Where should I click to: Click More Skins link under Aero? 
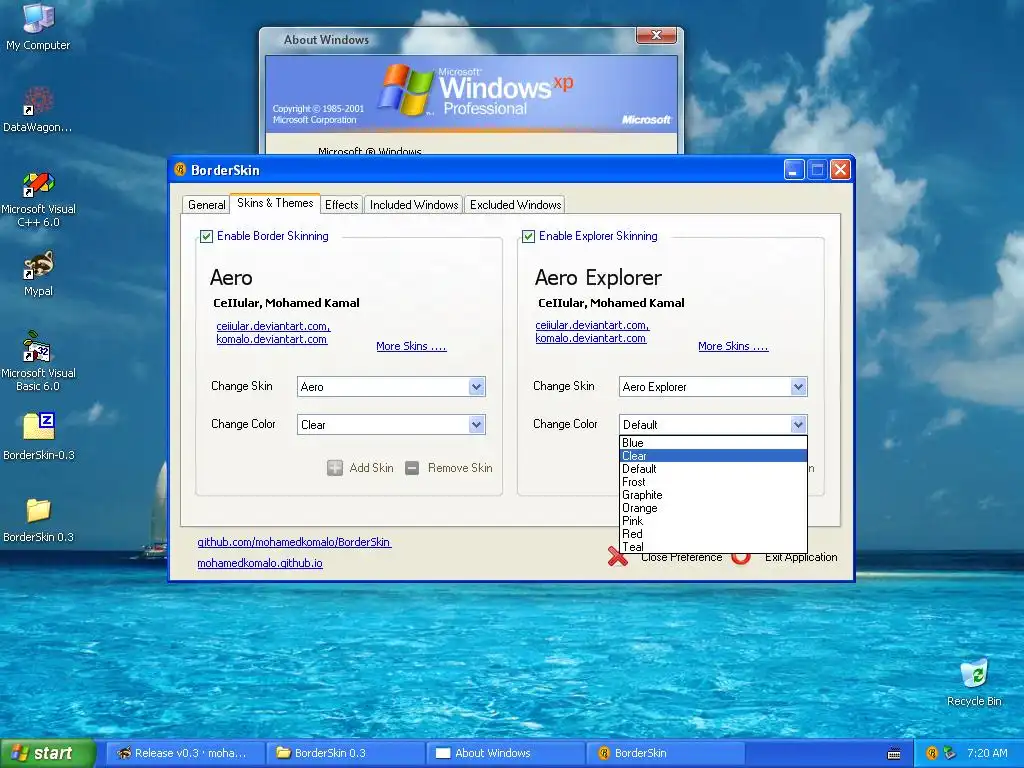point(411,346)
